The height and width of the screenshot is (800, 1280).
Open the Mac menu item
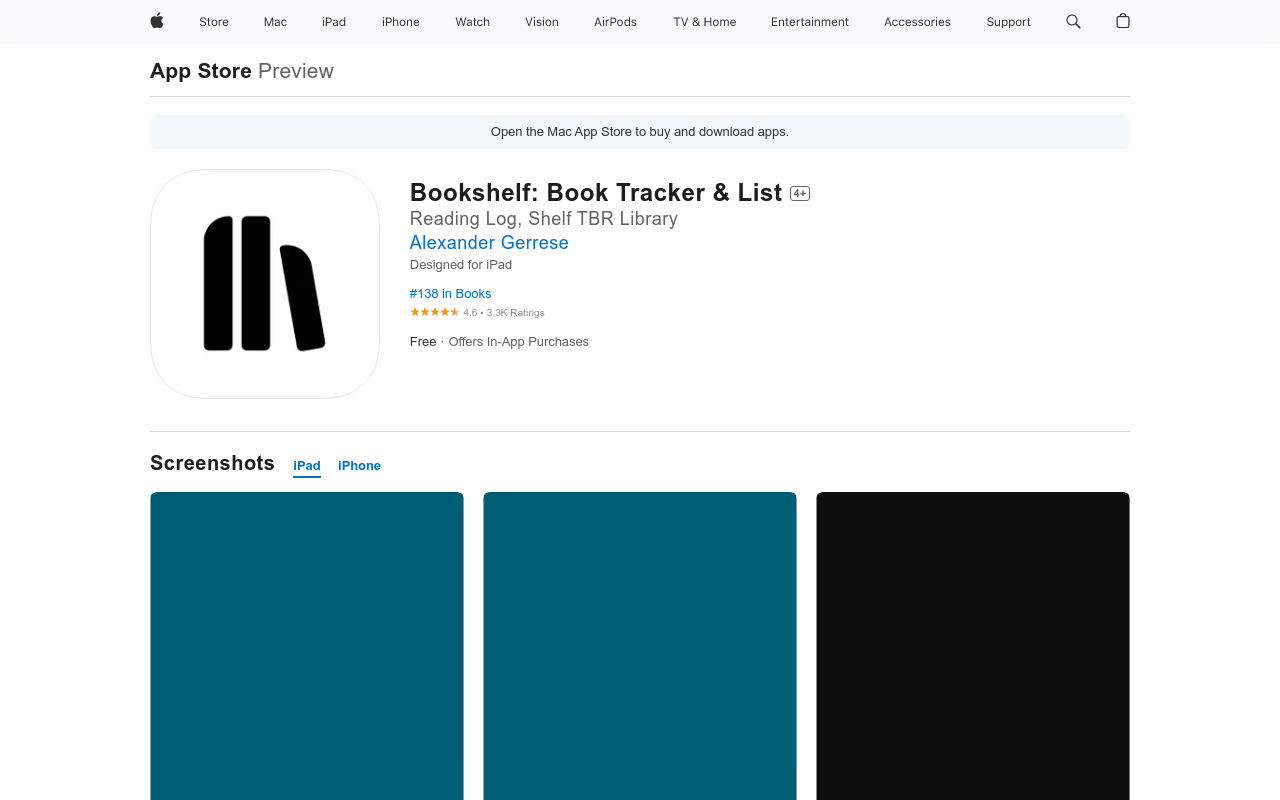[275, 22]
